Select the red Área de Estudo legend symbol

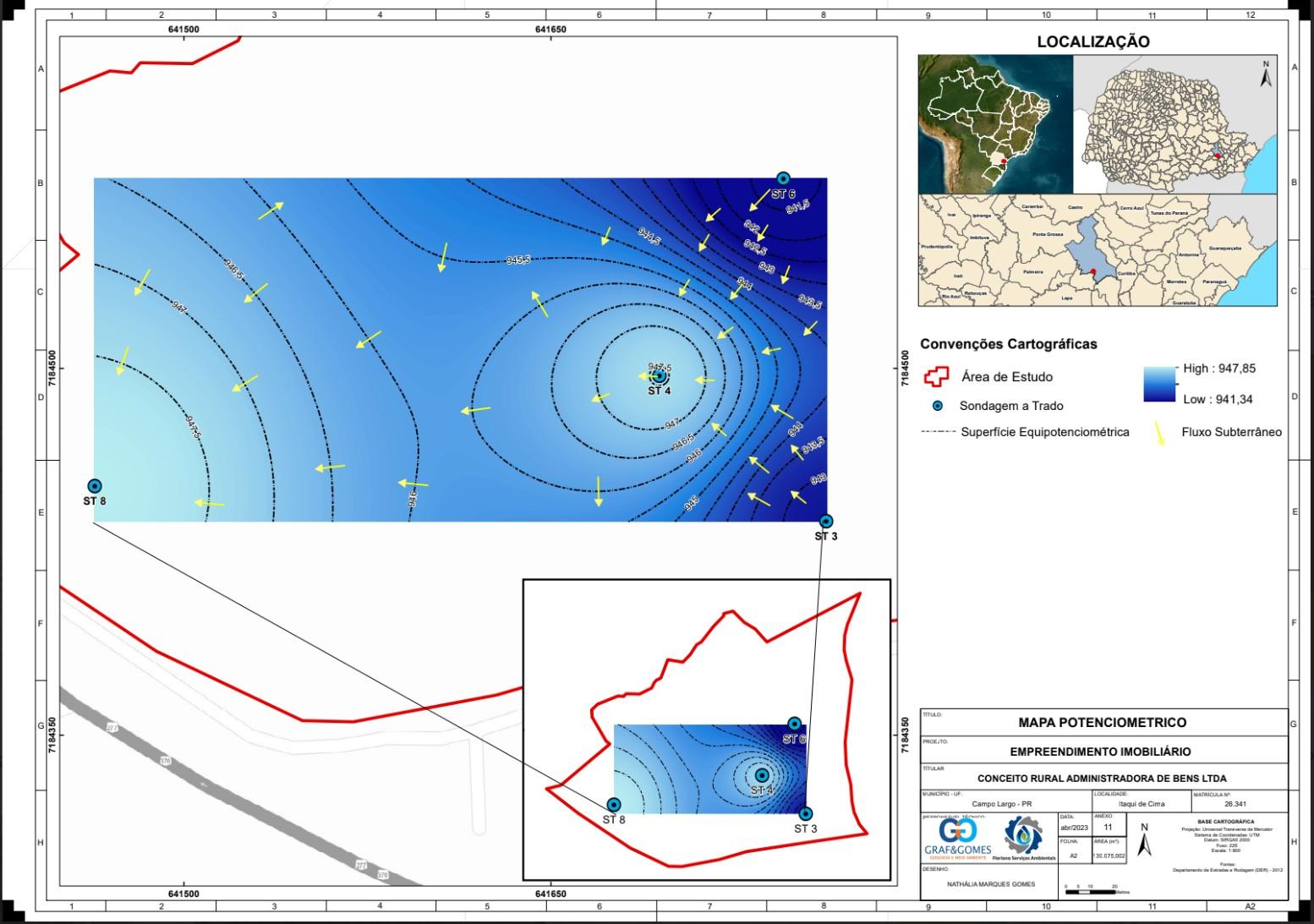(x=937, y=377)
